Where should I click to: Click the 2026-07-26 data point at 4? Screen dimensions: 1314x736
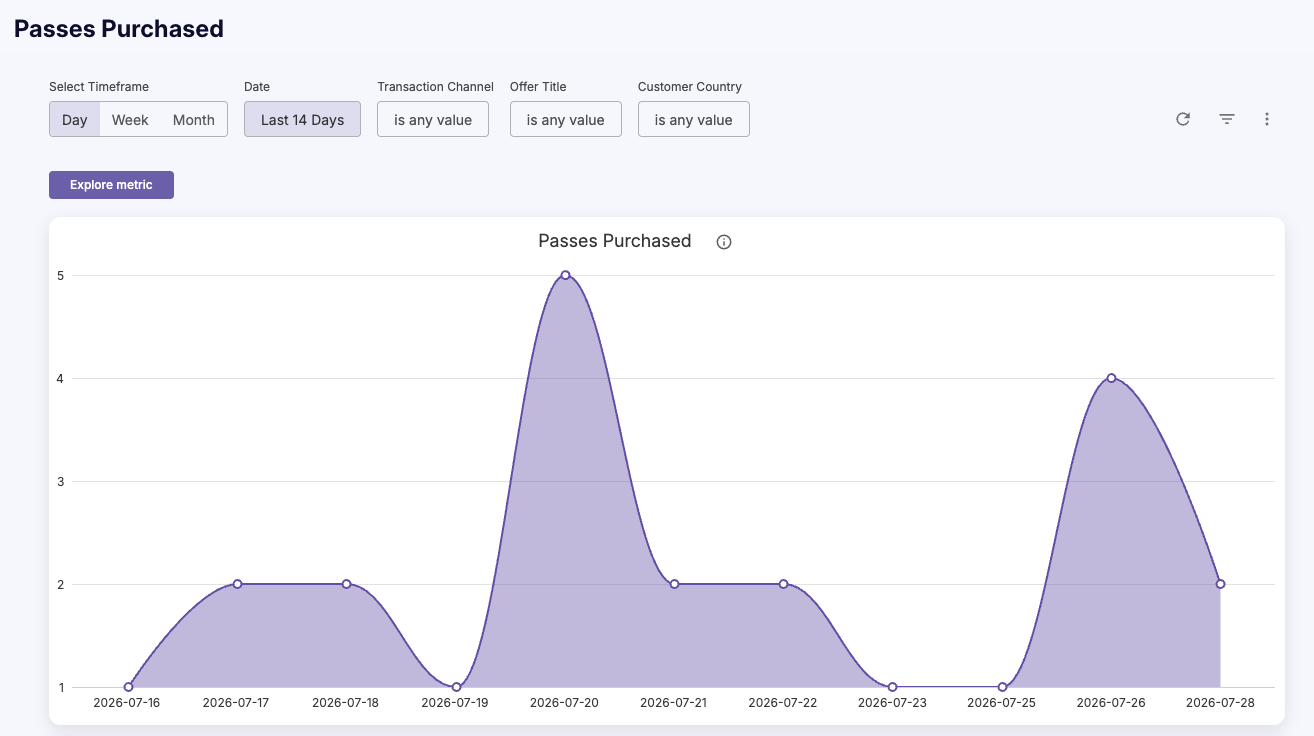(x=1111, y=378)
